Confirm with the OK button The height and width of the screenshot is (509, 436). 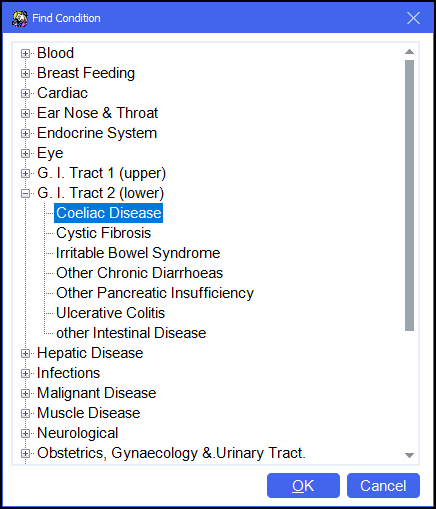pos(303,486)
